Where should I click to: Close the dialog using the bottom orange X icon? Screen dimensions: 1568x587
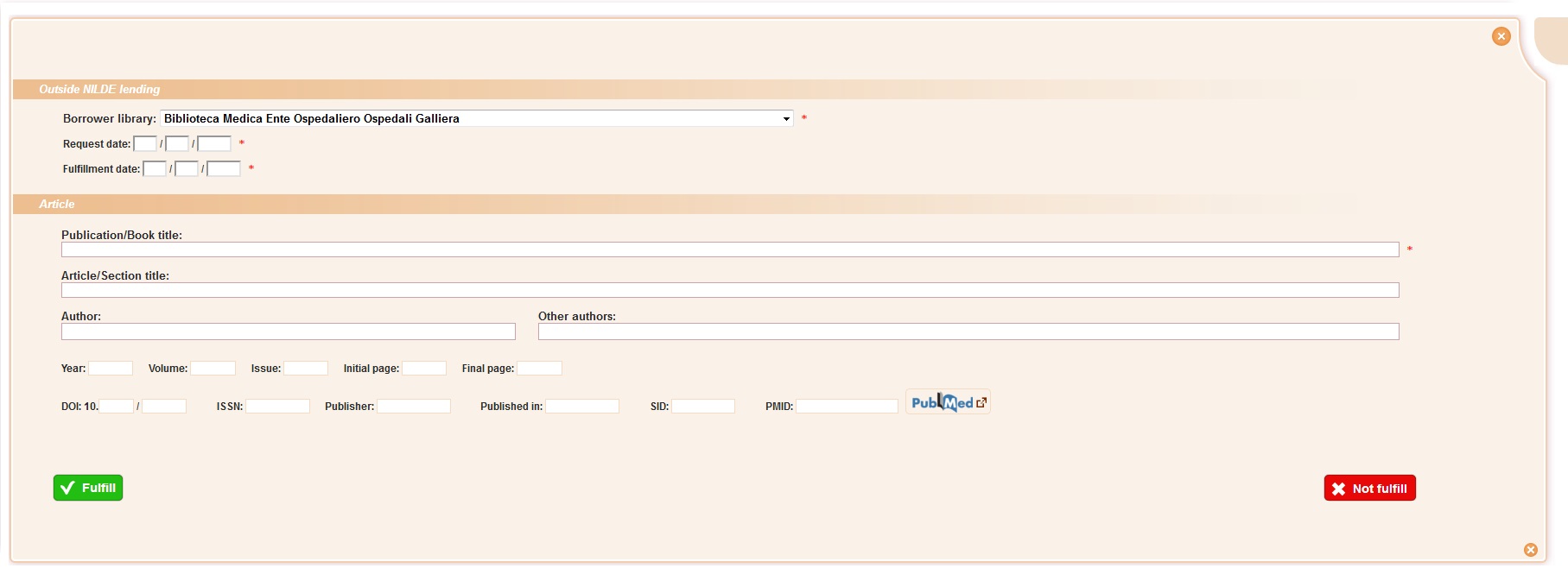(1530, 550)
